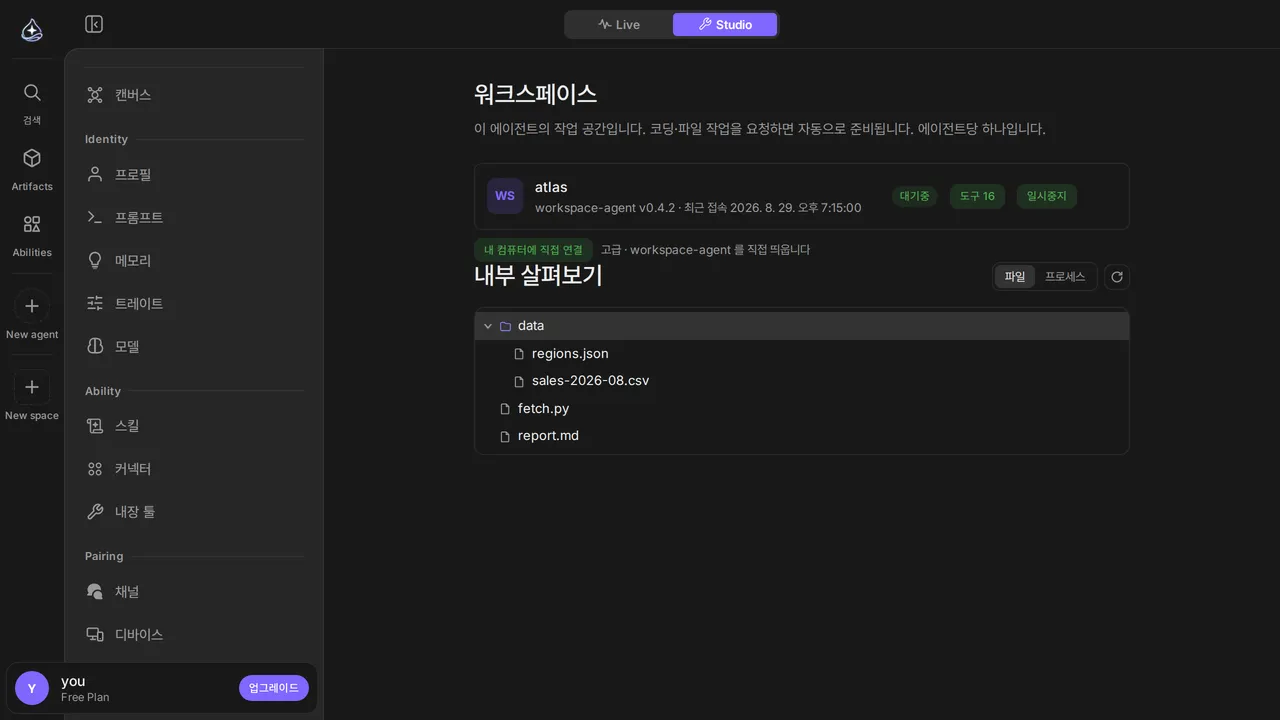Image resolution: width=1280 pixels, height=720 pixels.
Task: Open 프로필 in the sidebar
Action: click(194, 174)
